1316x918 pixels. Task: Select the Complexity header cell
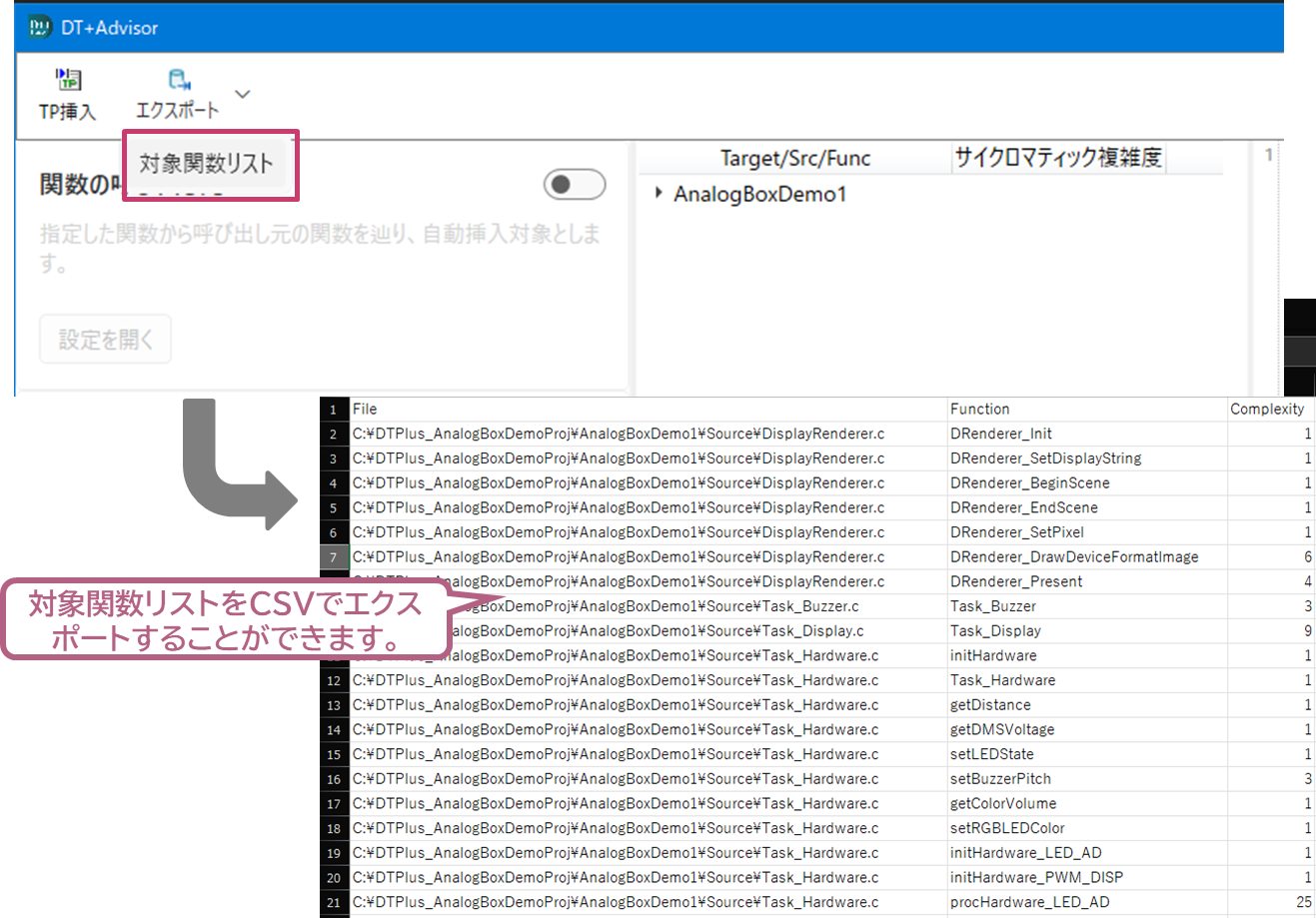(x=1267, y=409)
